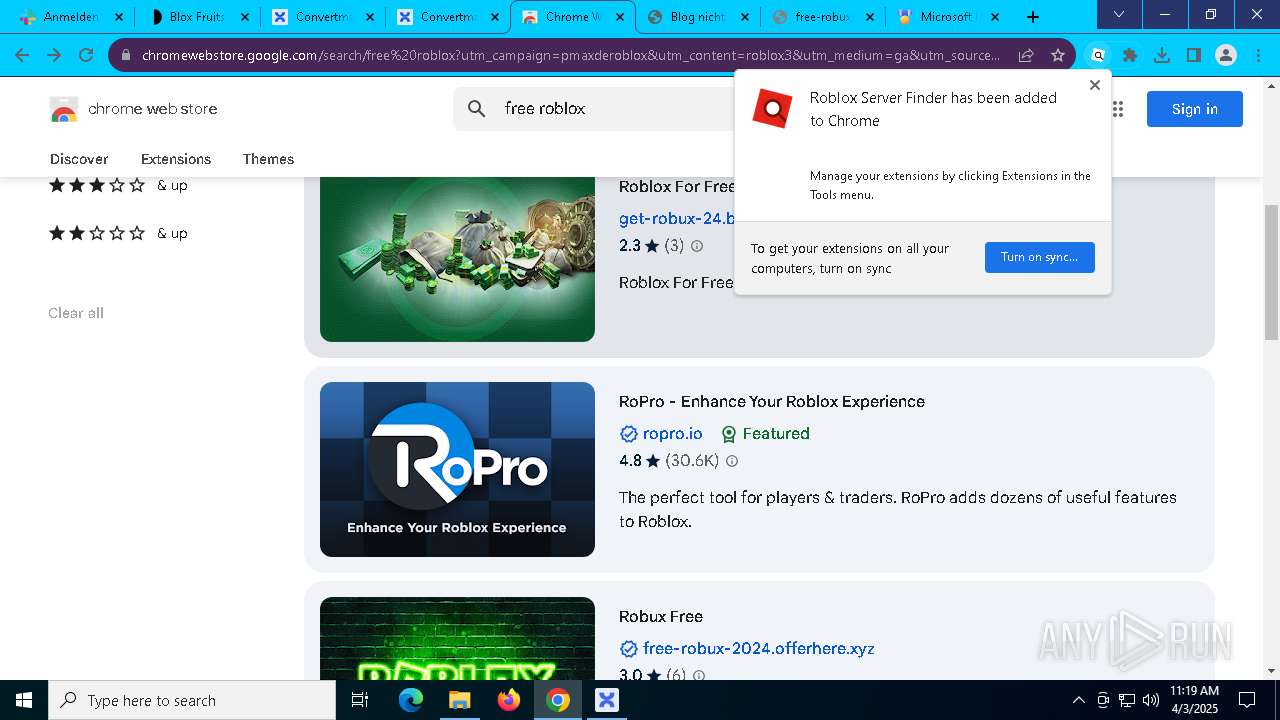Image resolution: width=1280 pixels, height=720 pixels.
Task: Open the Chrome three-dot menu
Action: pos(1258,55)
